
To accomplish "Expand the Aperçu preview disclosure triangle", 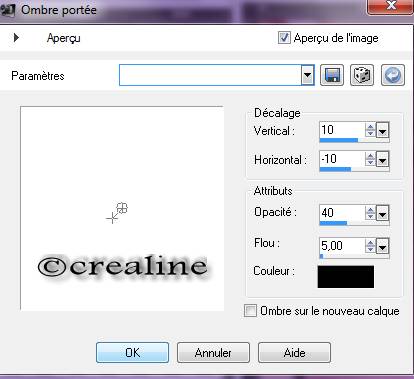I will click(x=16, y=37).
